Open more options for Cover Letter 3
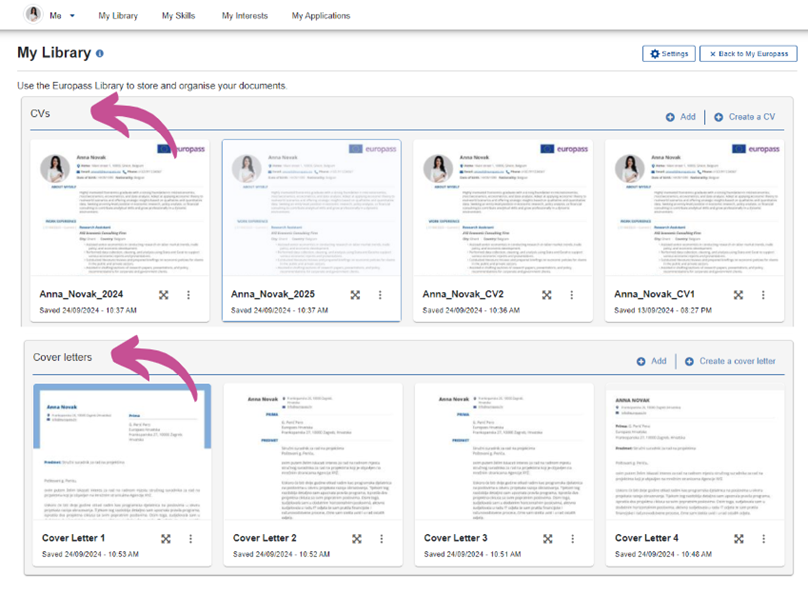Viewport: 808px width, 596px height. (x=573, y=538)
